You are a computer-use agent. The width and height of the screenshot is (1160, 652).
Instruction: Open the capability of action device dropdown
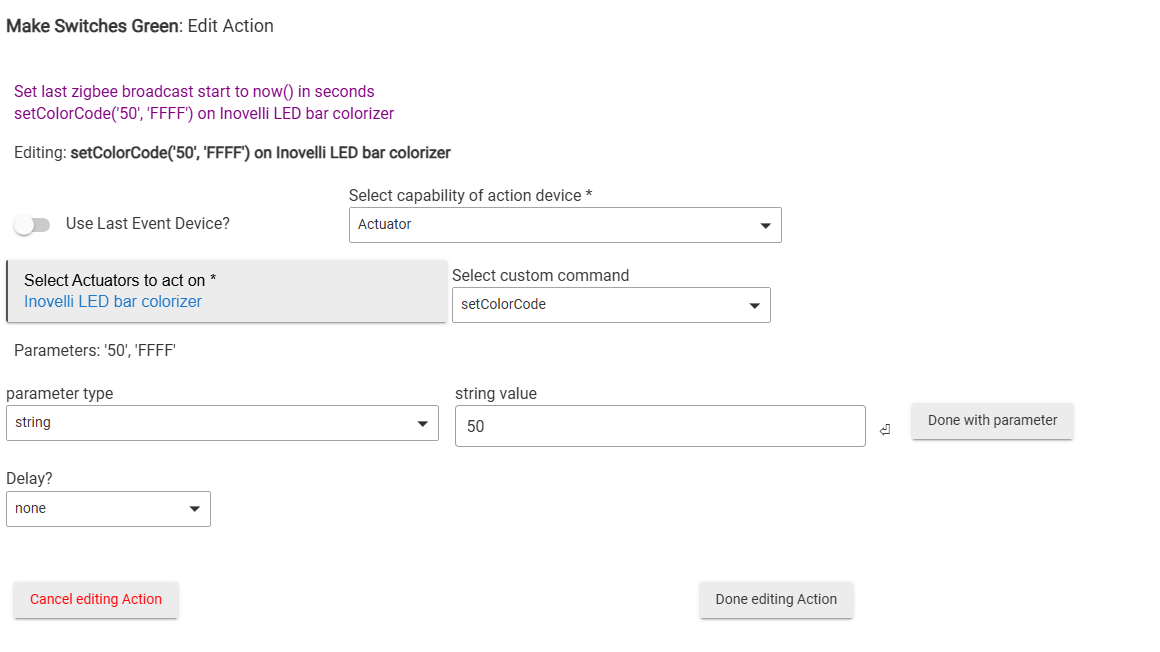[565, 225]
